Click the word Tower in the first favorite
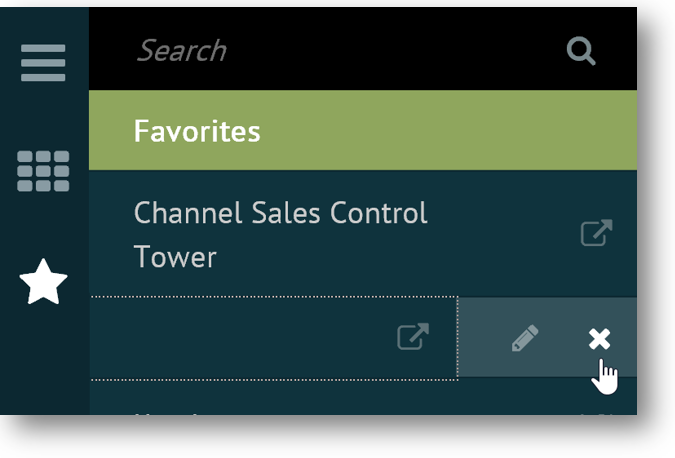 [175, 257]
